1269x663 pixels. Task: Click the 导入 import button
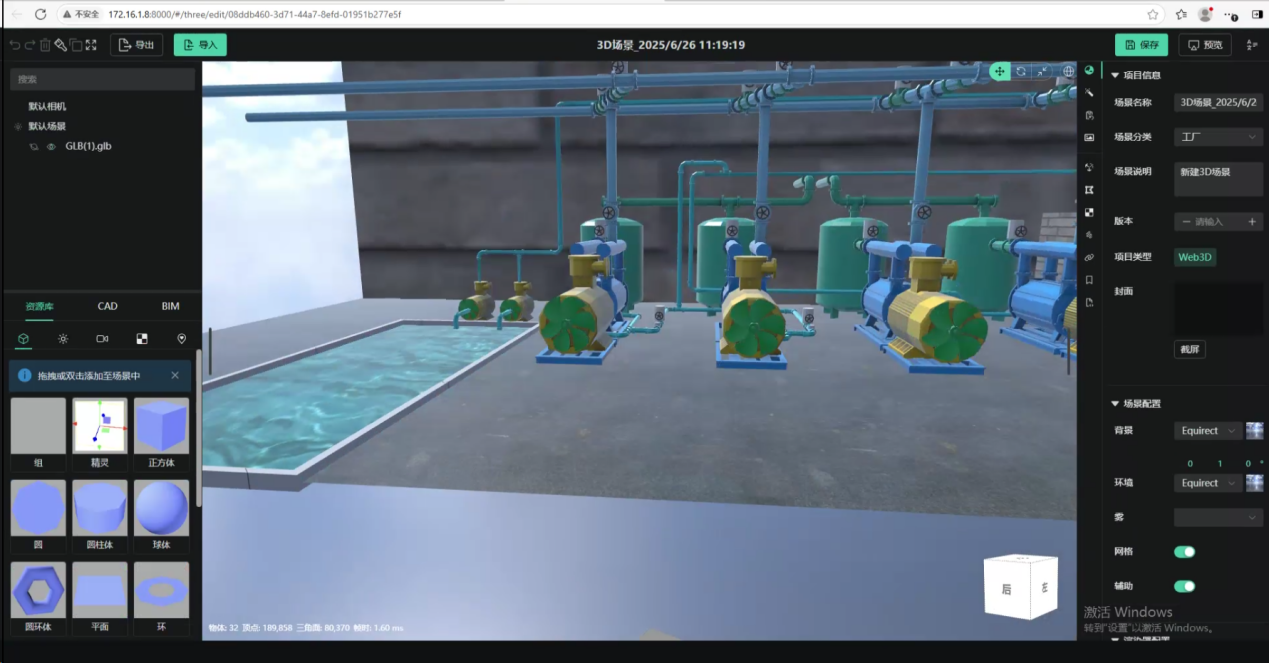200,45
